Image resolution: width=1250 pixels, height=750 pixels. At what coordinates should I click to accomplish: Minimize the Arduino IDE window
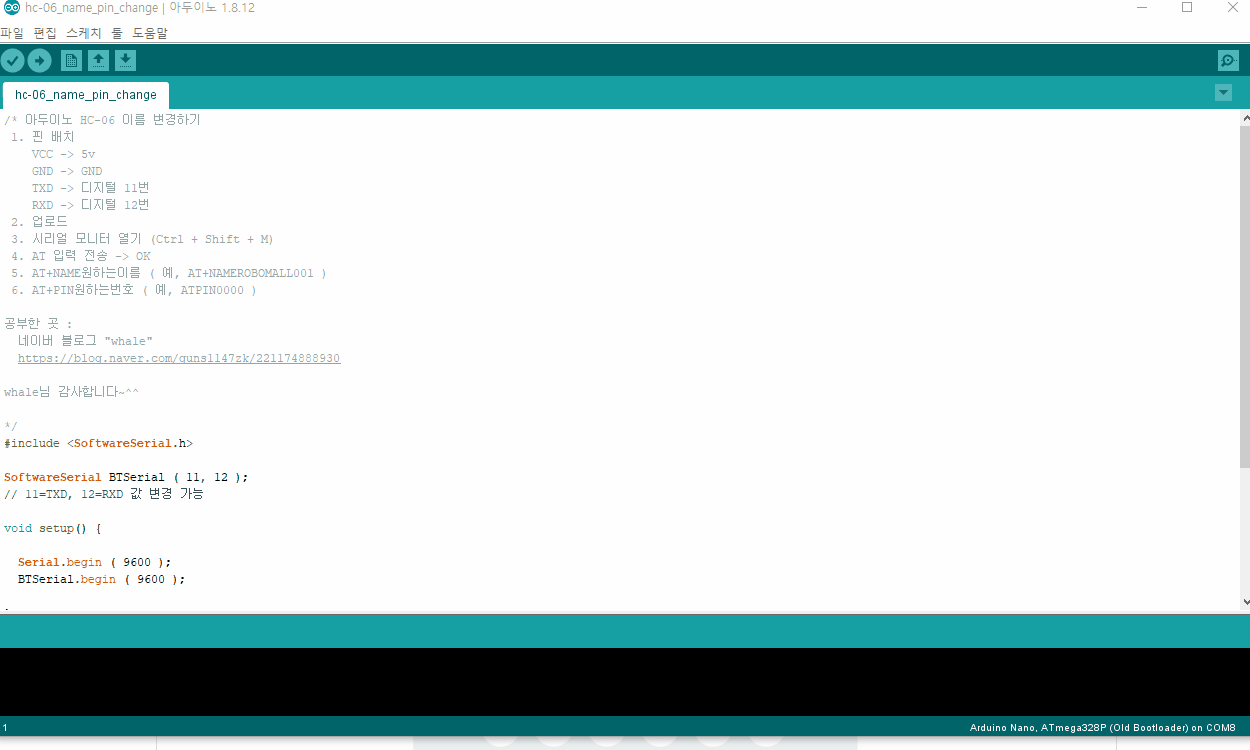click(x=1143, y=8)
